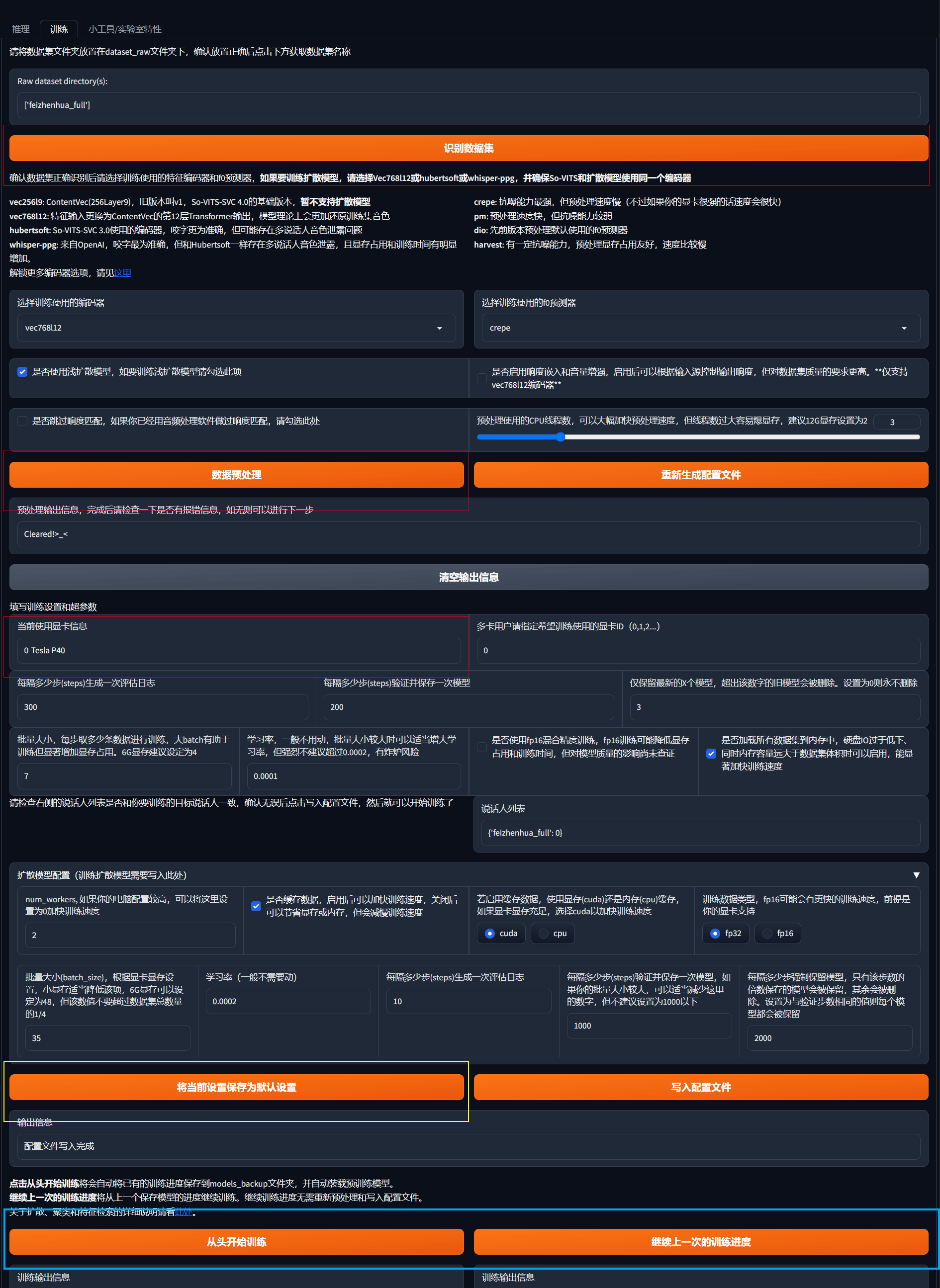940x1288 pixels.
Task: Click the 写入配置文件 button
Action: [x=700, y=1087]
